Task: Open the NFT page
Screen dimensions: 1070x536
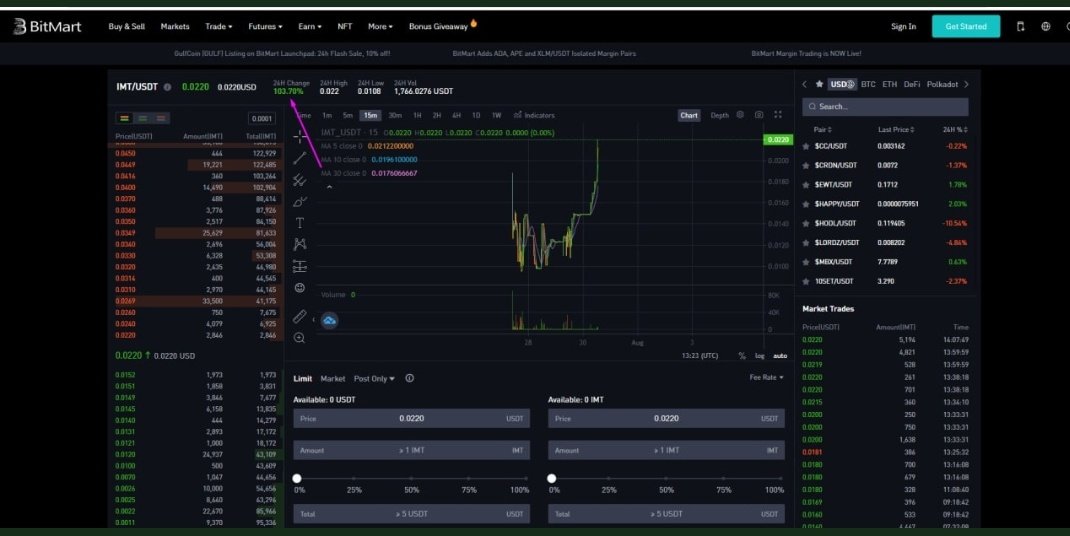Action: tap(345, 27)
